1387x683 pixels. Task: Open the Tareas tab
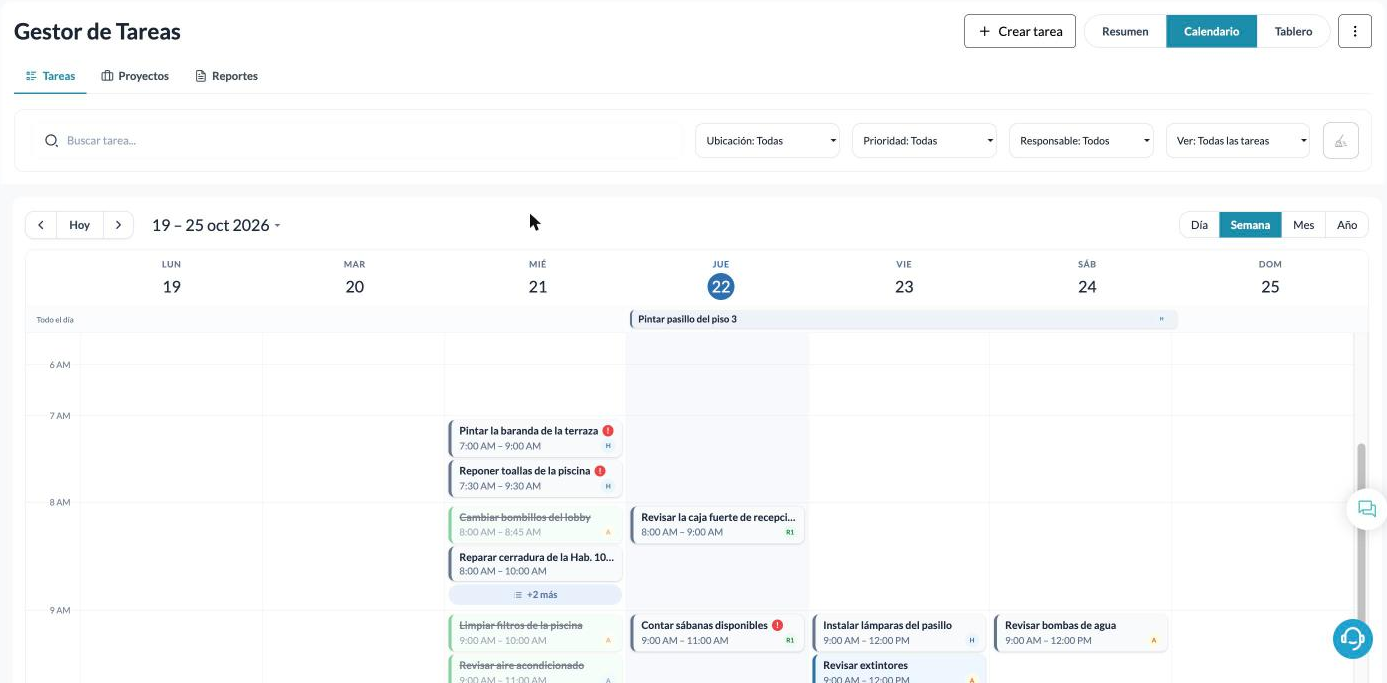50,76
